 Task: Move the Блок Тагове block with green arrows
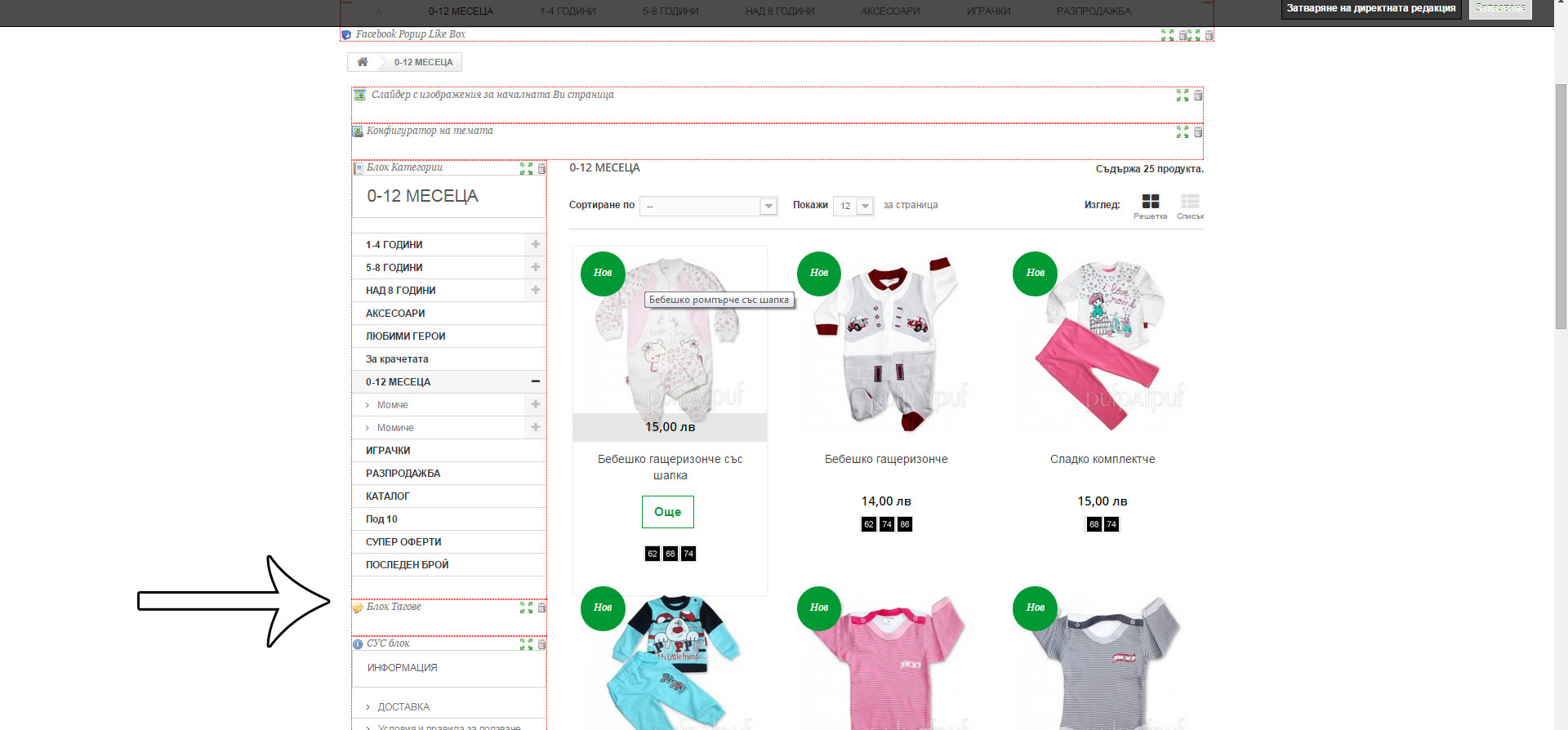pos(526,608)
